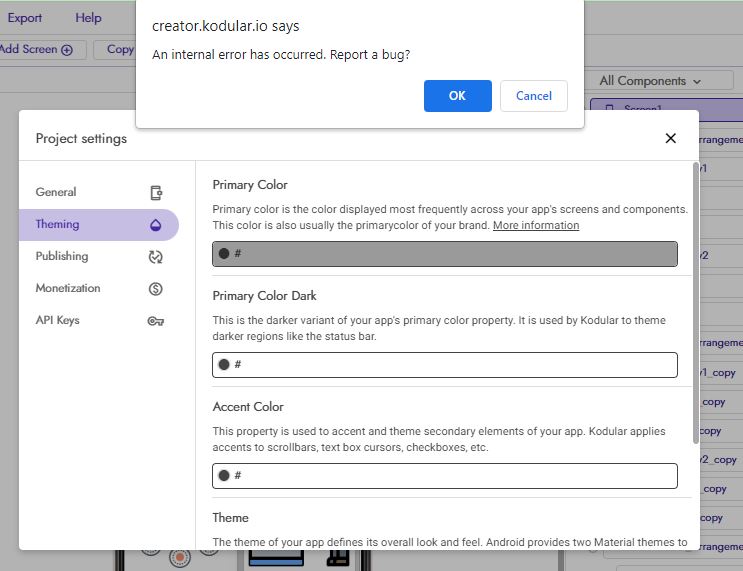Image resolution: width=743 pixels, height=571 pixels.
Task: Open the General settings tab
Action: tap(56, 192)
